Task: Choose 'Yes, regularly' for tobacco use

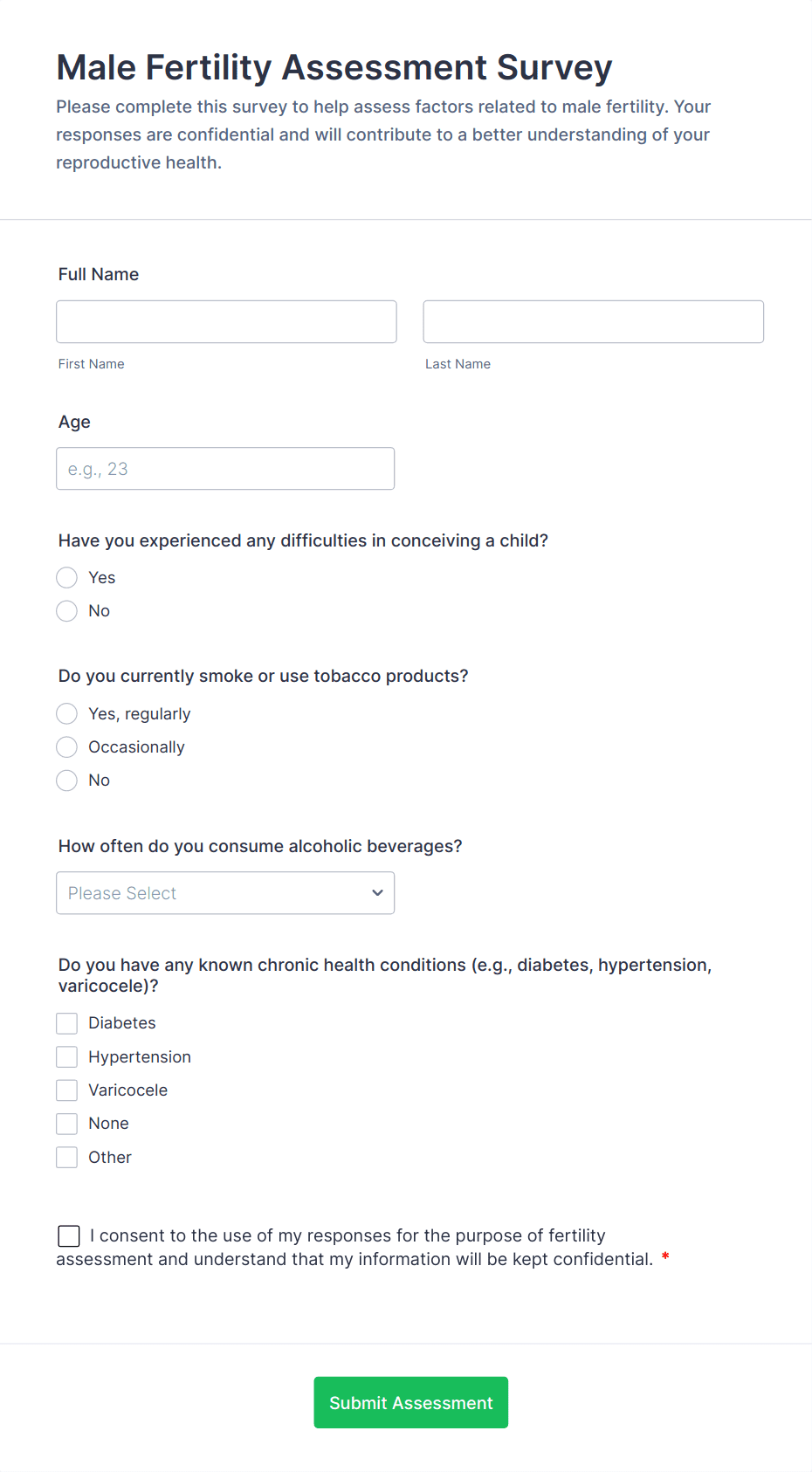Action: pos(67,714)
